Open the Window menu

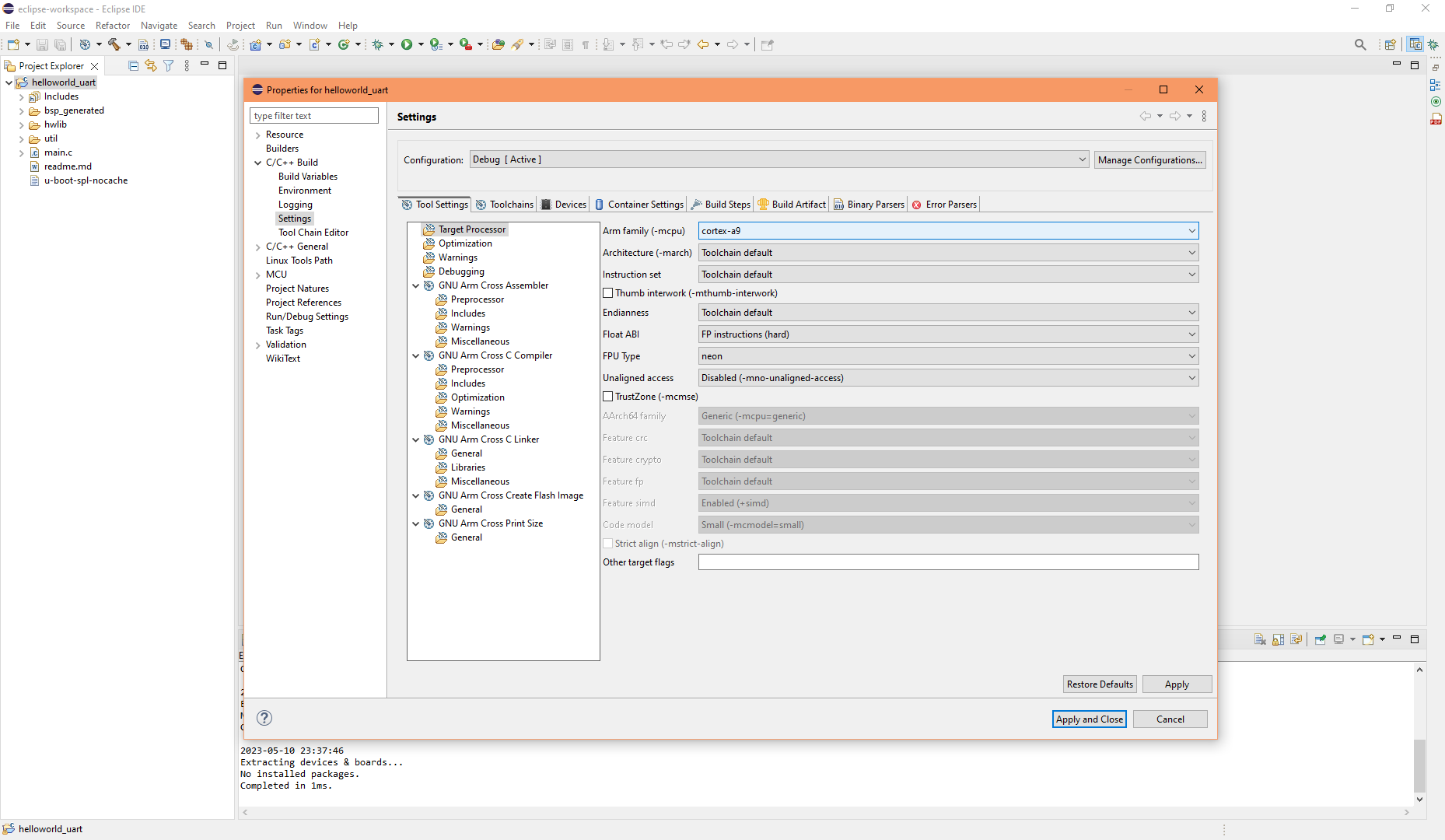tap(310, 25)
